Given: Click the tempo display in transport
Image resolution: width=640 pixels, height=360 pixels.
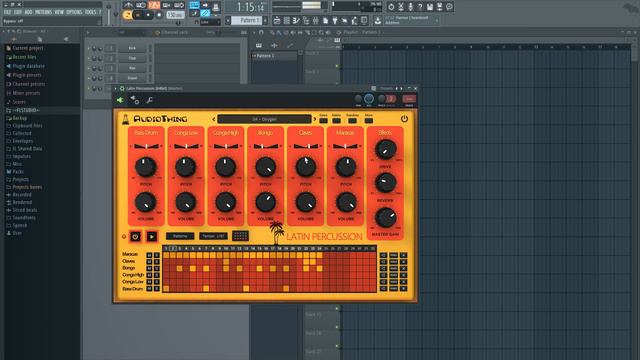Looking at the screenshot, I should coord(176,15).
